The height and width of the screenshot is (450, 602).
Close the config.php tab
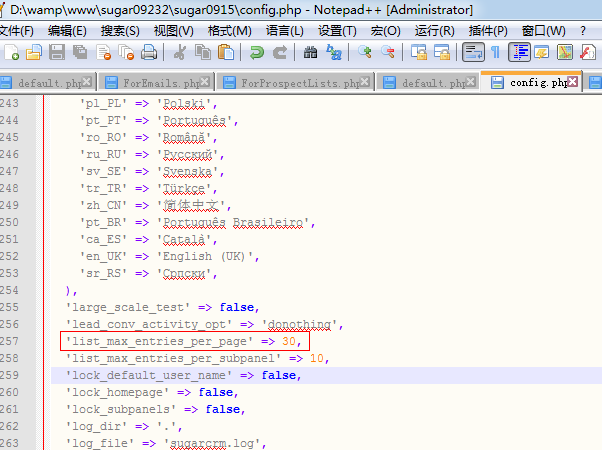(572, 81)
